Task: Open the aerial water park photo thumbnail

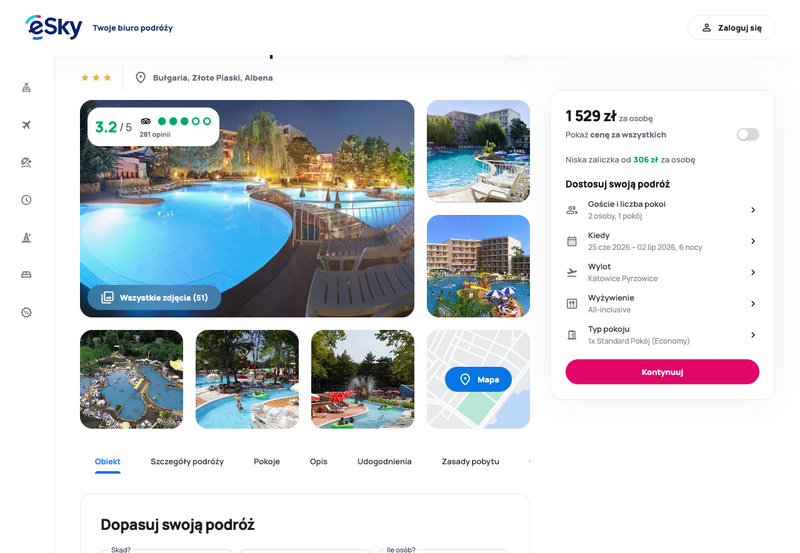Action: pos(132,379)
